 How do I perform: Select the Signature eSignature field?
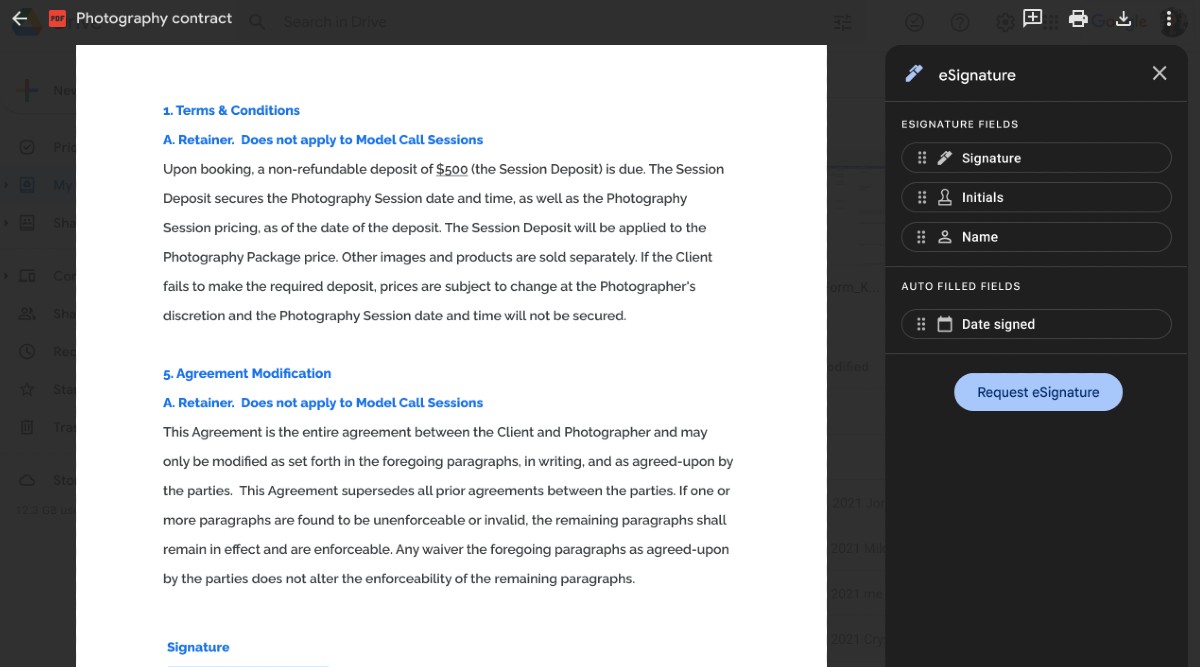coord(1036,158)
